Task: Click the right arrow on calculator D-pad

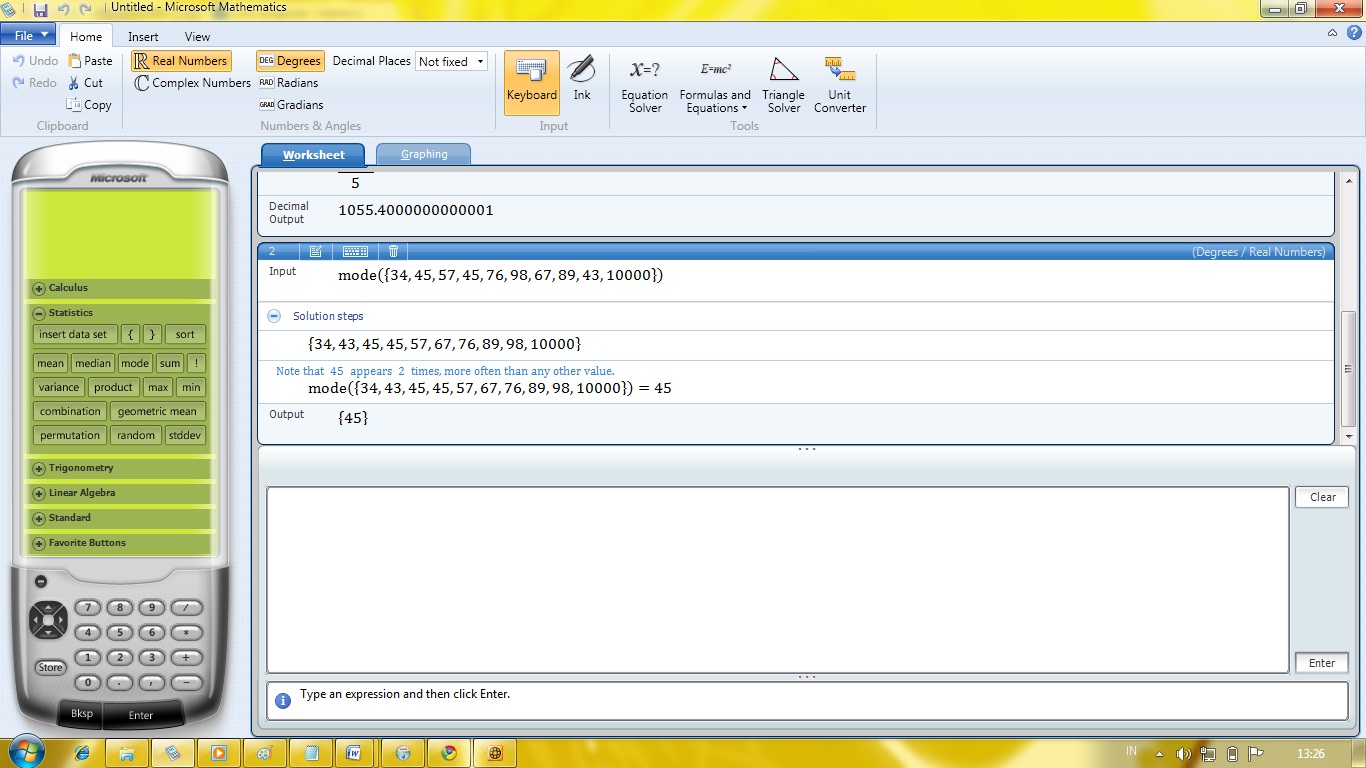Action: pyautogui.click(x=61, y=620)
